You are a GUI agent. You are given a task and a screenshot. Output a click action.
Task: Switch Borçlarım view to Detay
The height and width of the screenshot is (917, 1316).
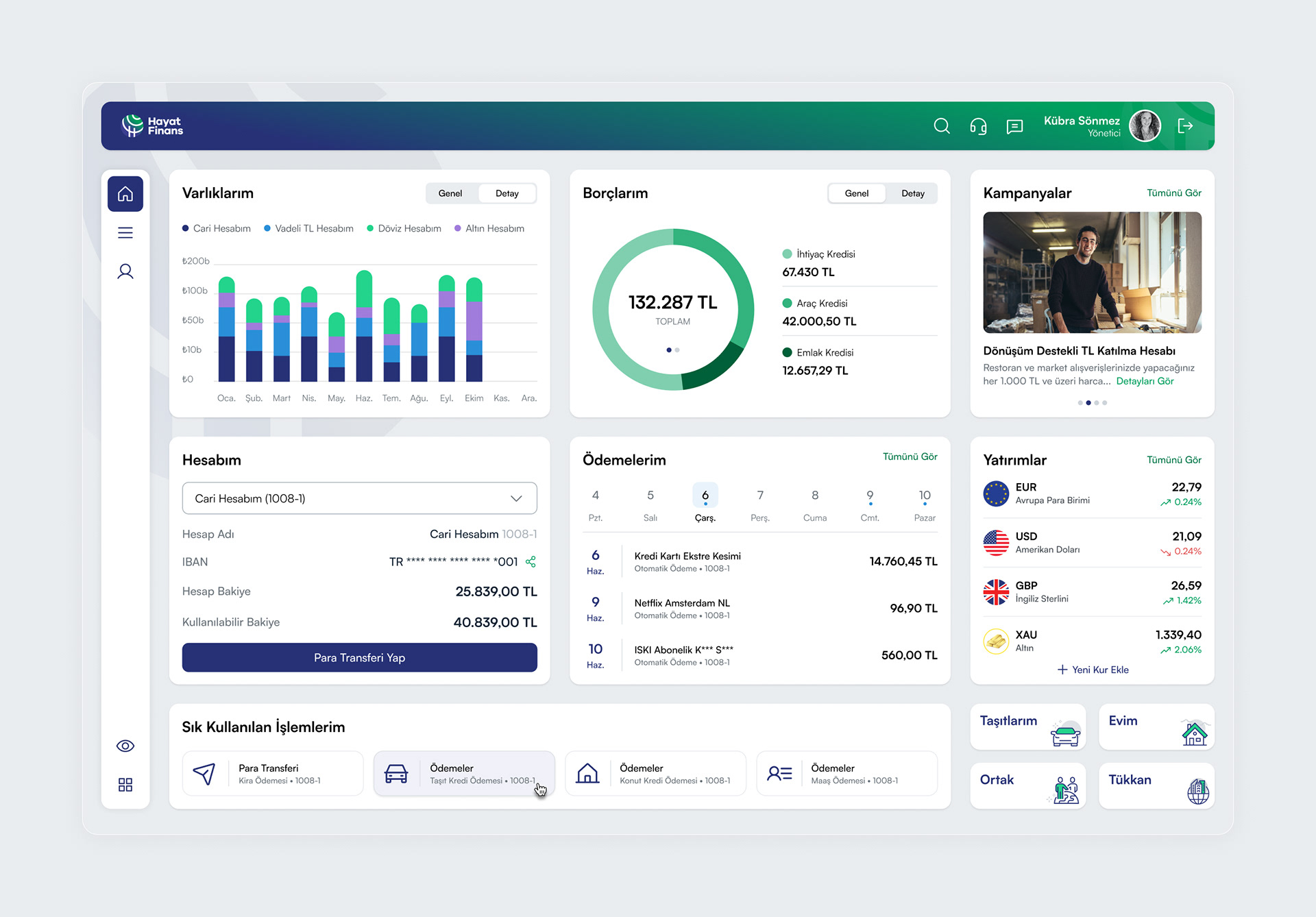pos(912,193)
